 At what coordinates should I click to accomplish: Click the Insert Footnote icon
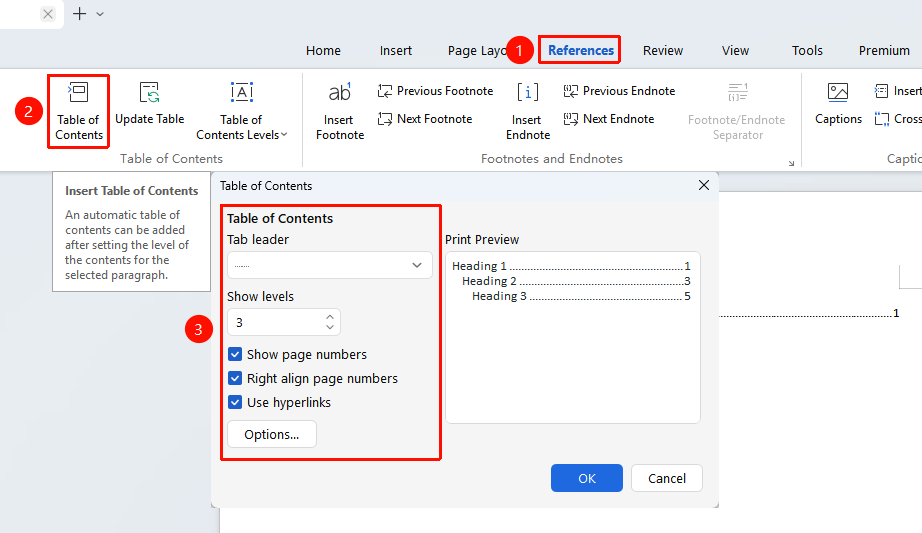[x=340, y=93]
